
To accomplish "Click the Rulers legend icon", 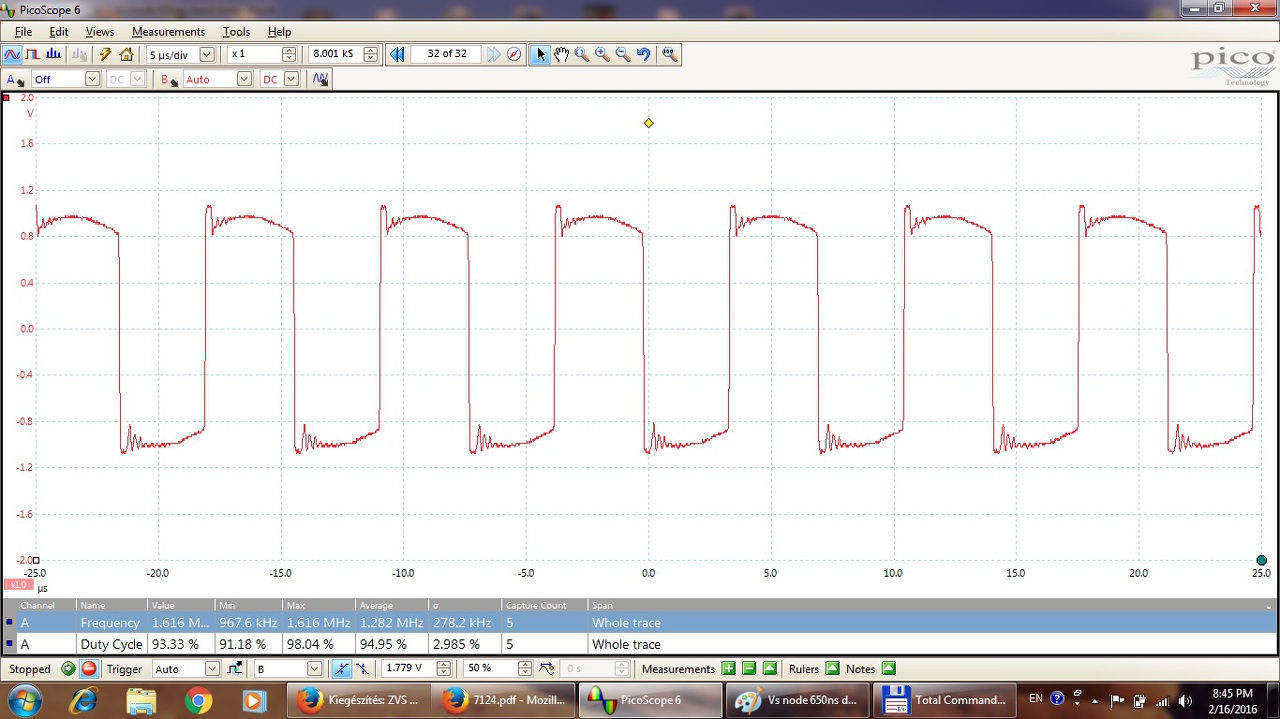I will tap(832, 669).
